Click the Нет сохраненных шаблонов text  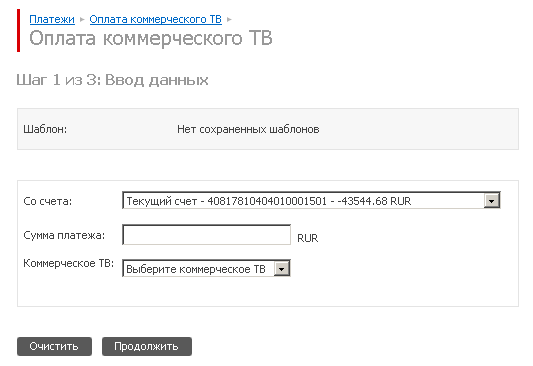pyautogui.click(x=248, y=129)
